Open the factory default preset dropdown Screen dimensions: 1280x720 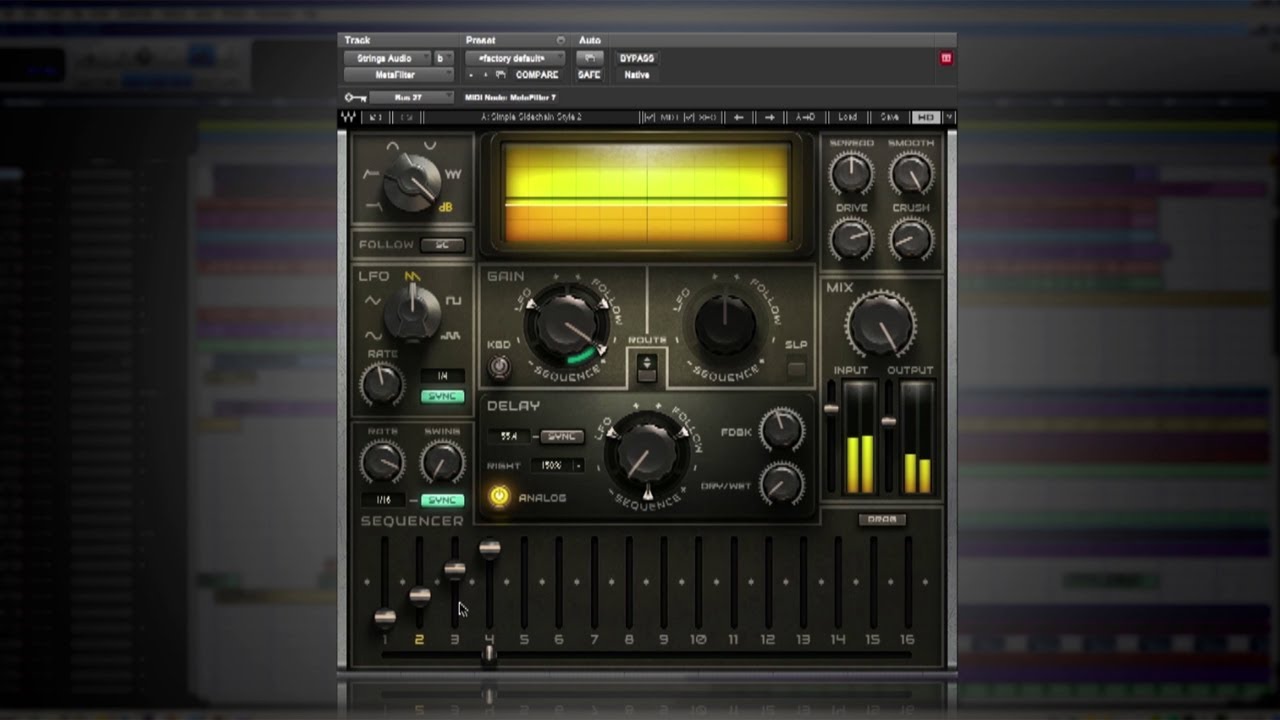click(512, 58)
